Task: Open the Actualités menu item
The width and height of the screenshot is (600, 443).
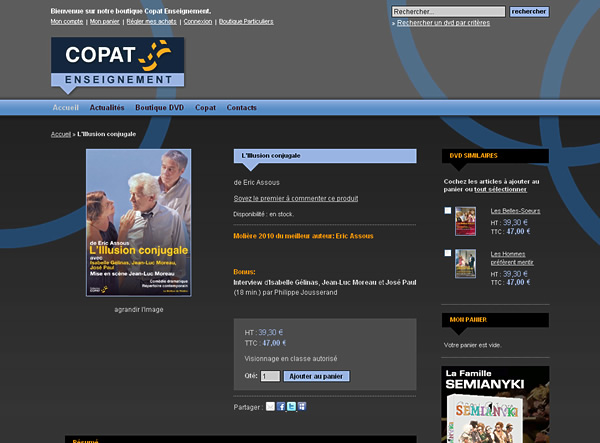Action: [107, 107]
